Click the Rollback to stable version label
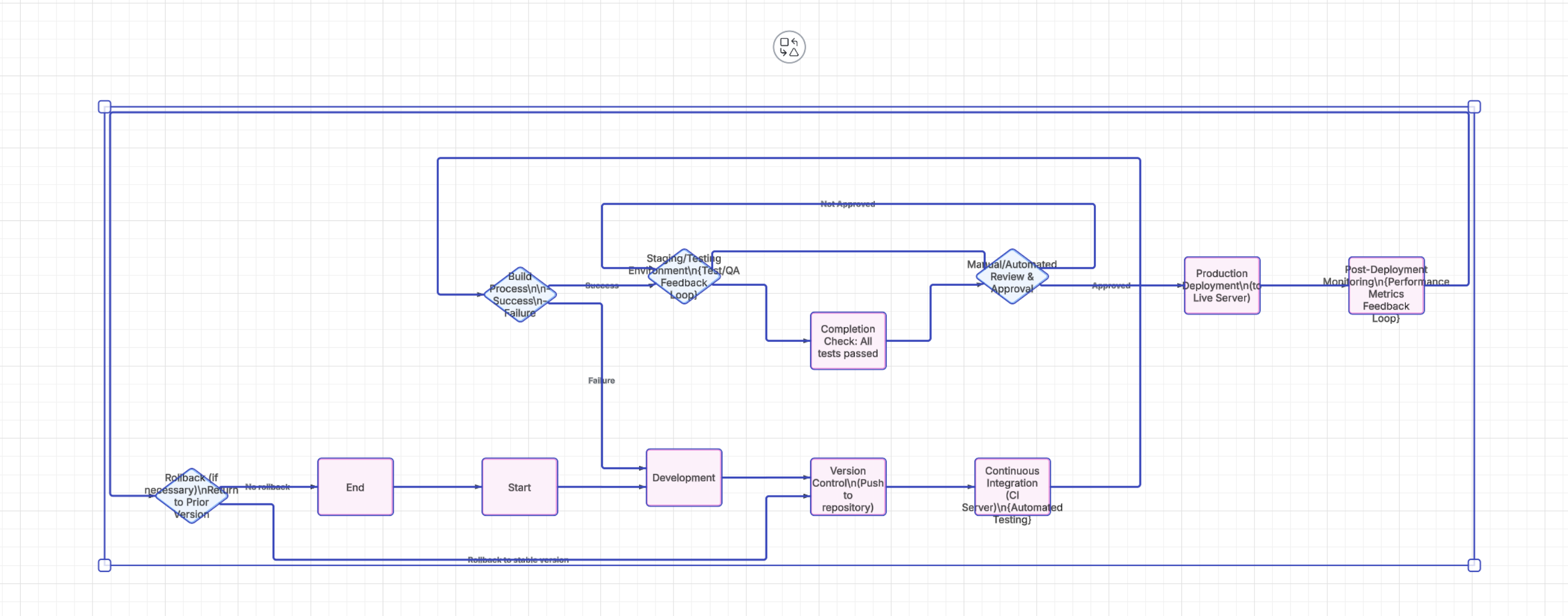Viewport: 1568px width, 616px height. point(518,559)
